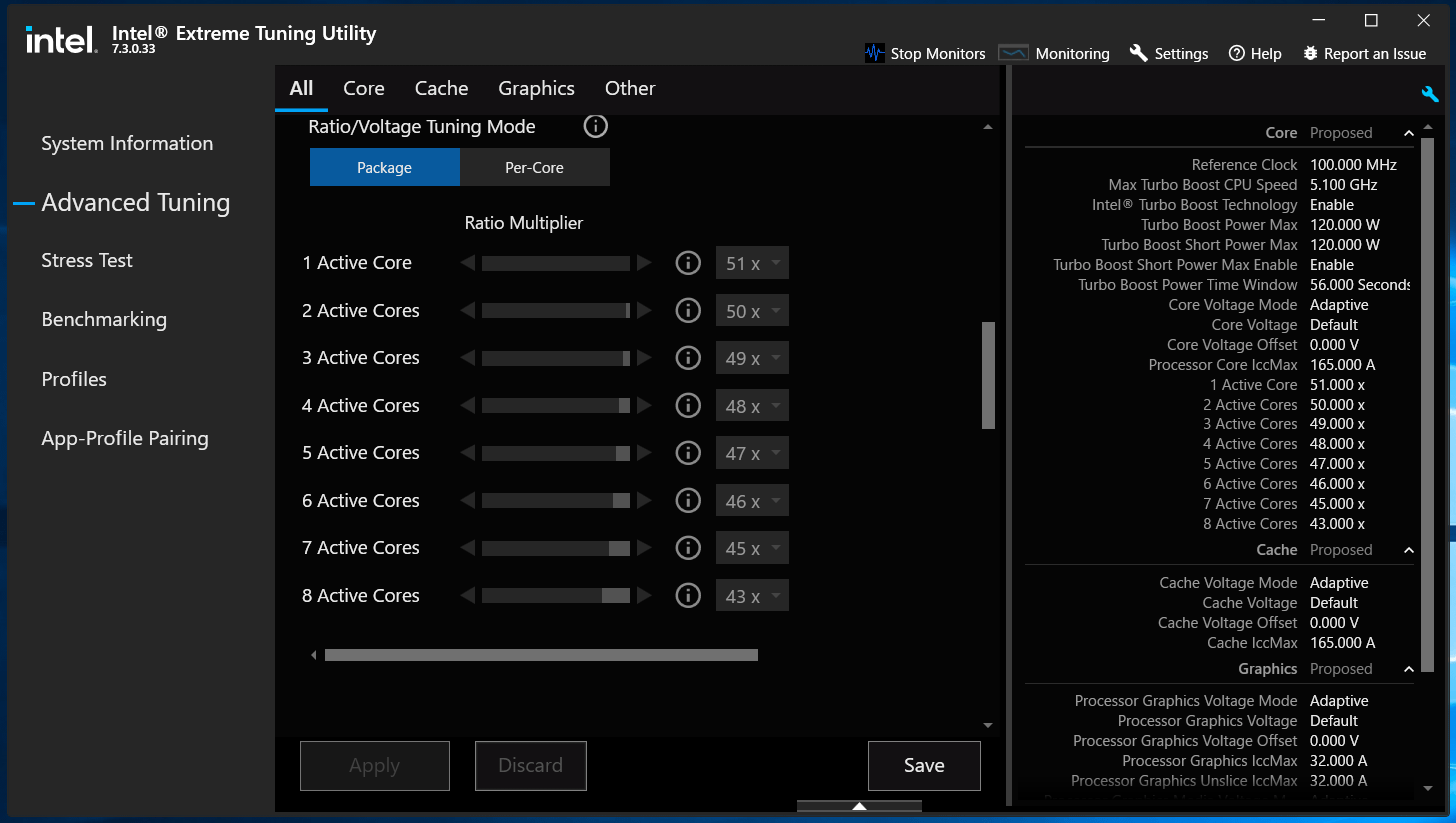Open 4 Active Cores 48 x dropdown

(752, 406)
